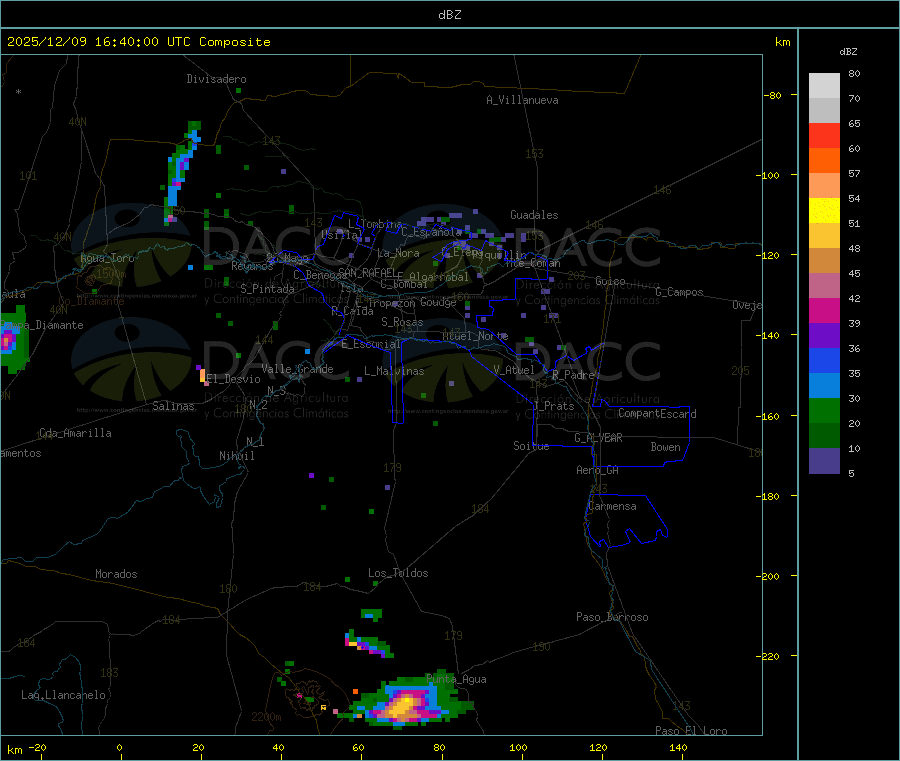Click the 'Carmensa' label
The width and height of the screenshot is (900, 761).
[x=612, y=506]
